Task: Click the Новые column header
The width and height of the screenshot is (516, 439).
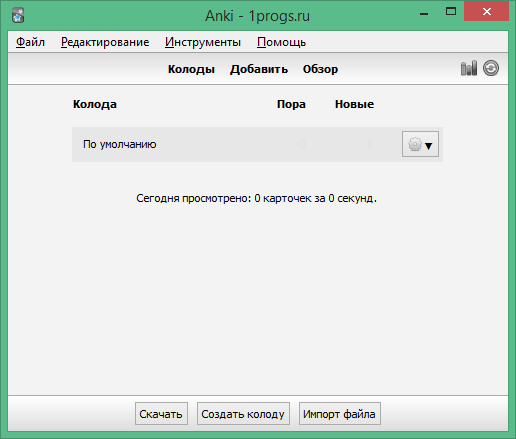Action: (354, 104)
